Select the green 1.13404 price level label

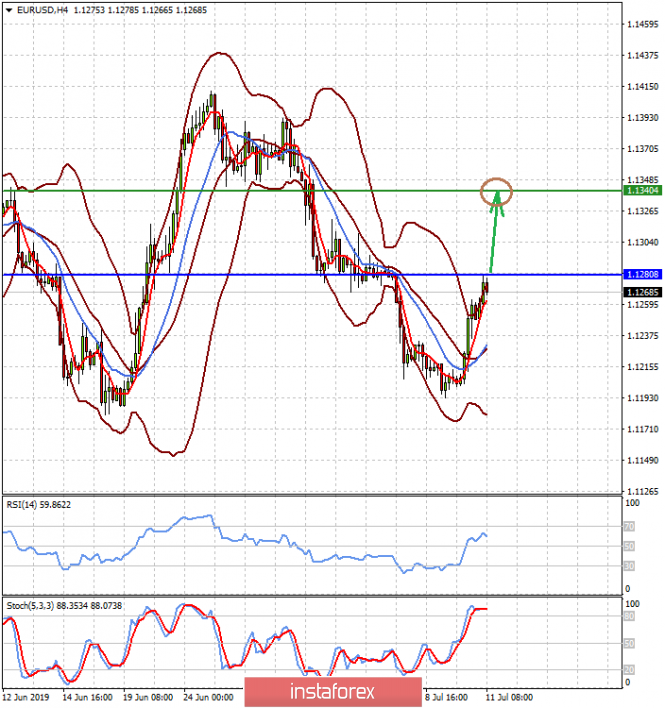pos(640,190)
